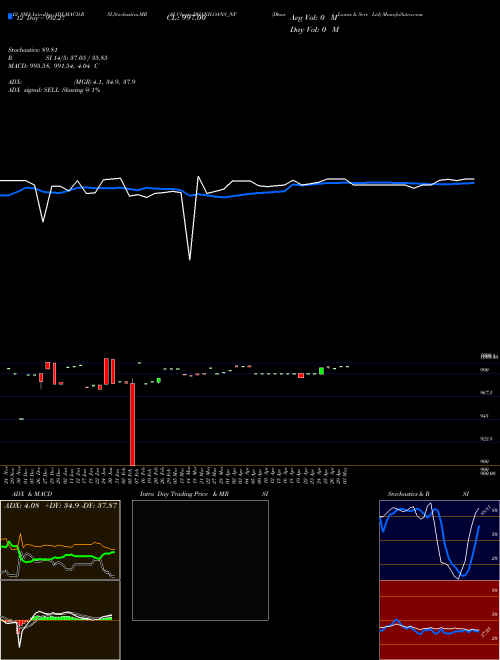Click the 945 price axis label
This screenshot has width=500, height=660.
click(x=484, y=416)
